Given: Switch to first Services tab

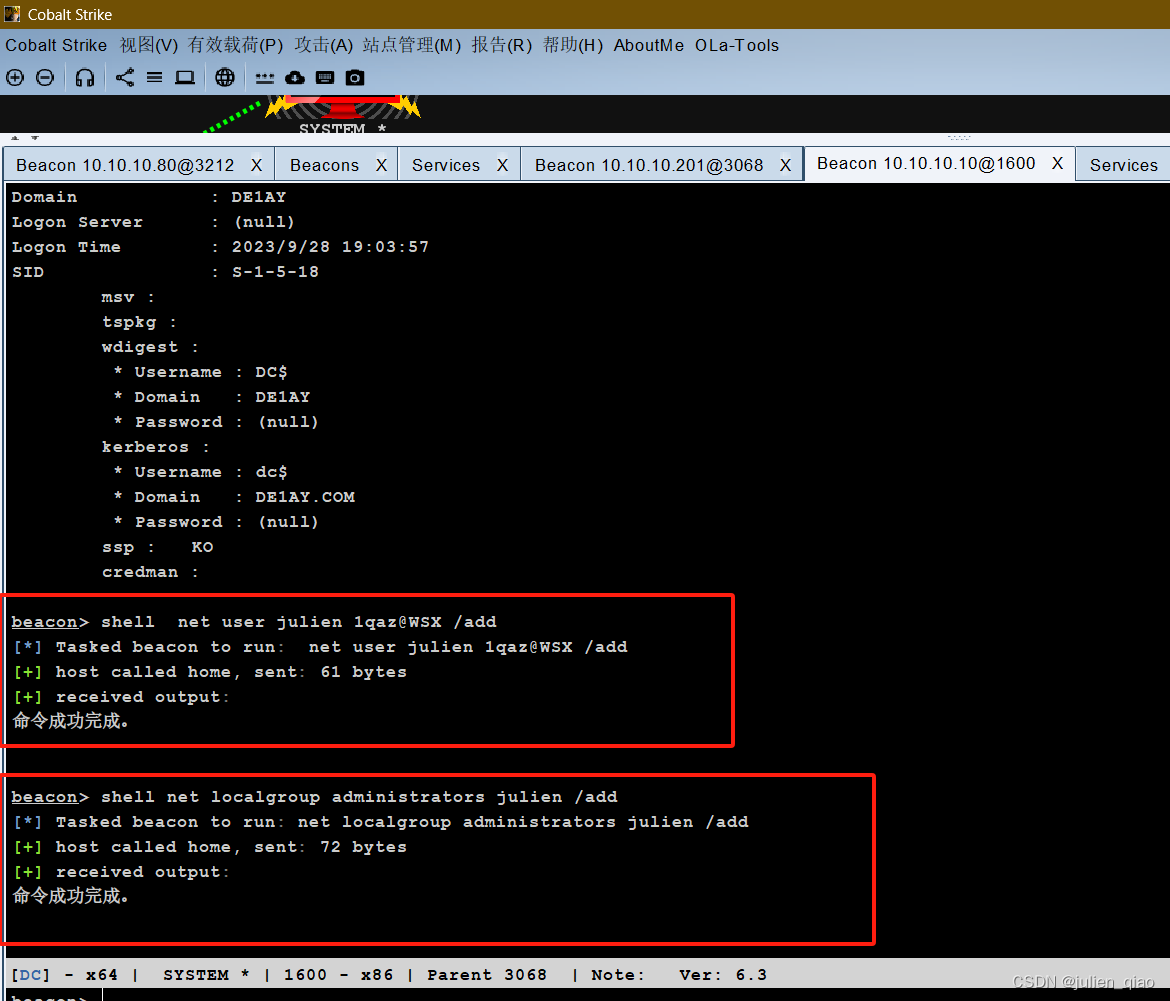Looking at the screenshot, I should [445, 166].
